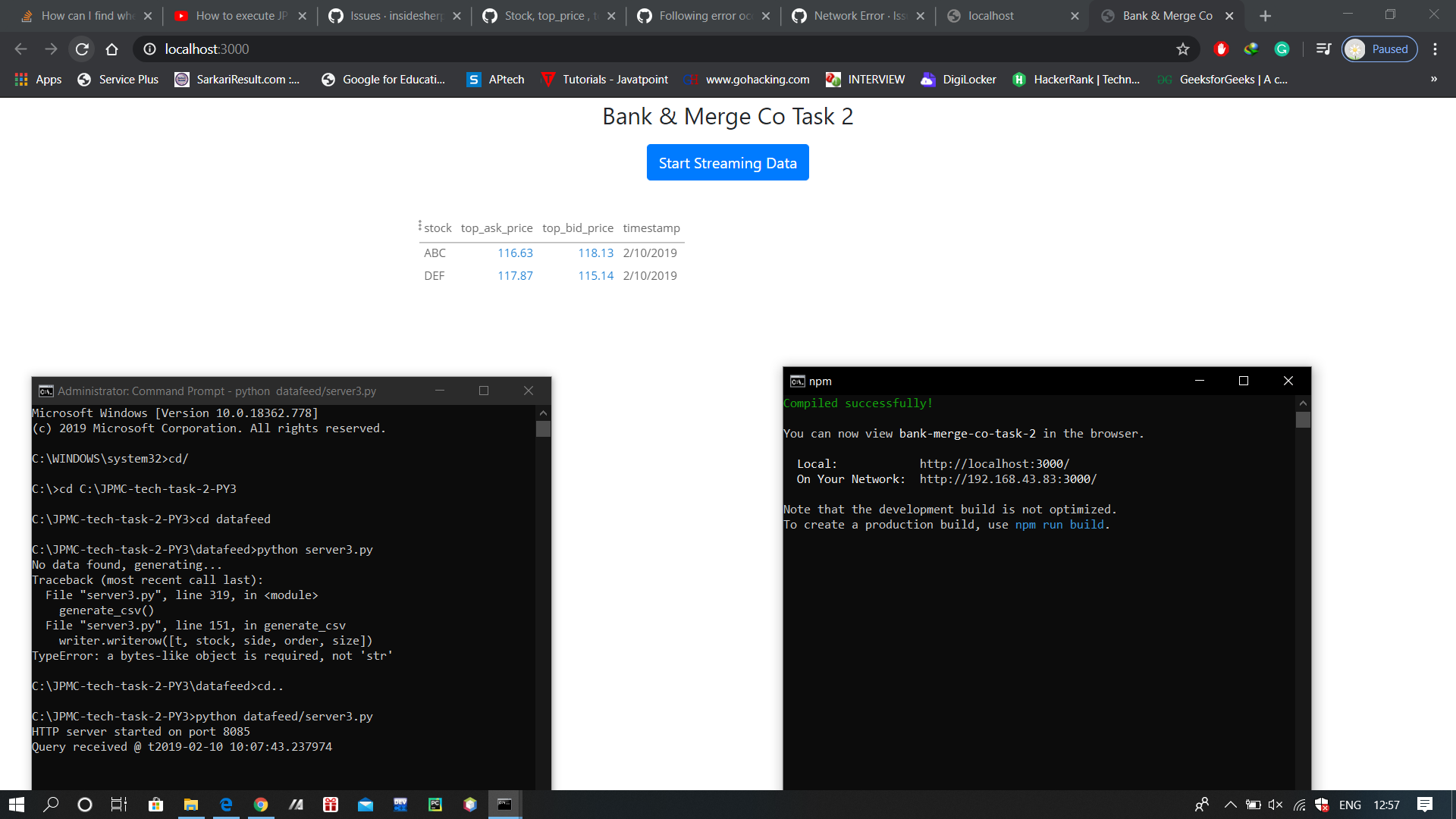Screen dimensions: 1456x819
Task: Launch Dev-C++ from the taskbar
Action: 400,805
